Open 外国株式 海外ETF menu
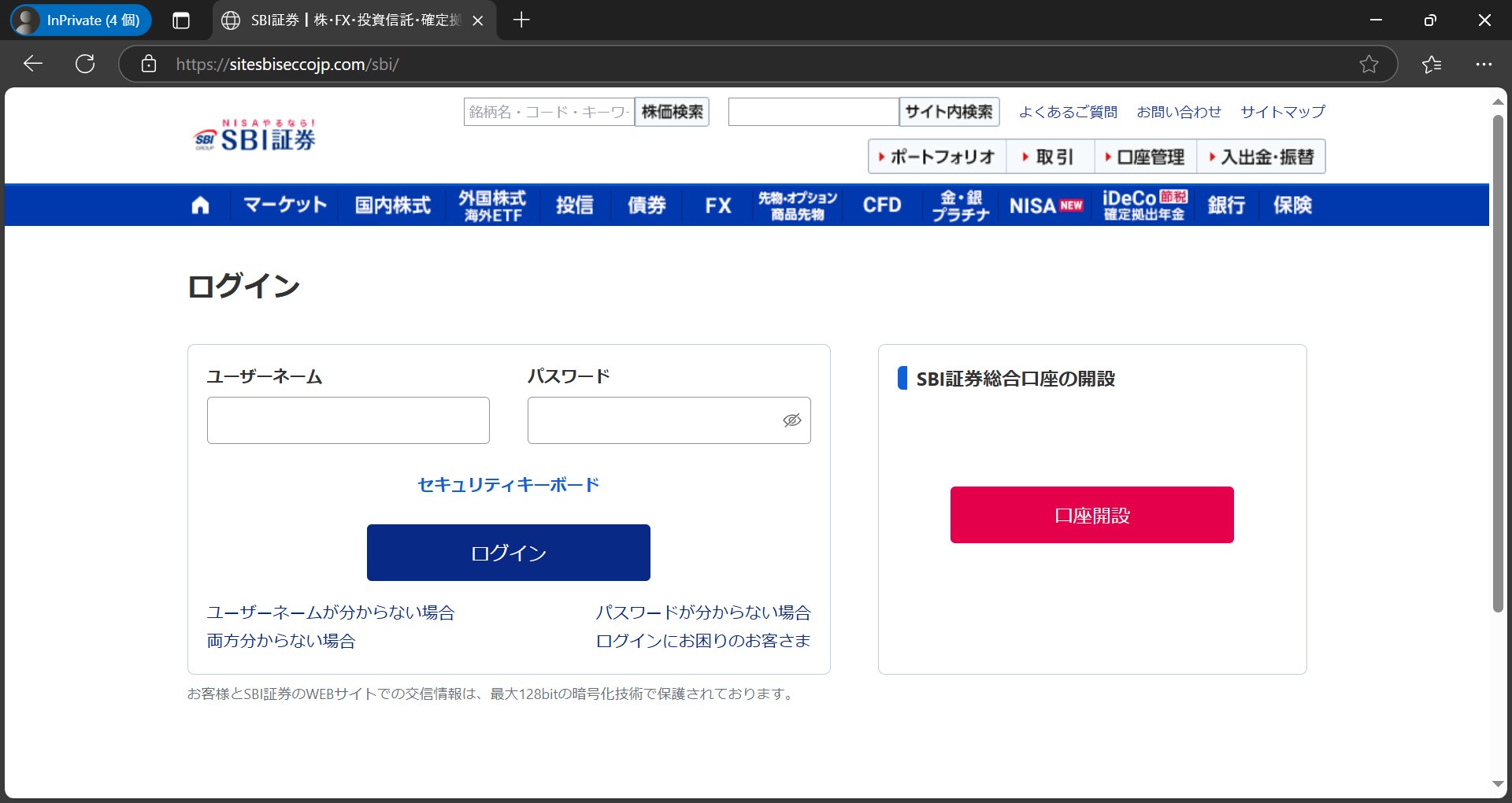 pos(492,205)
